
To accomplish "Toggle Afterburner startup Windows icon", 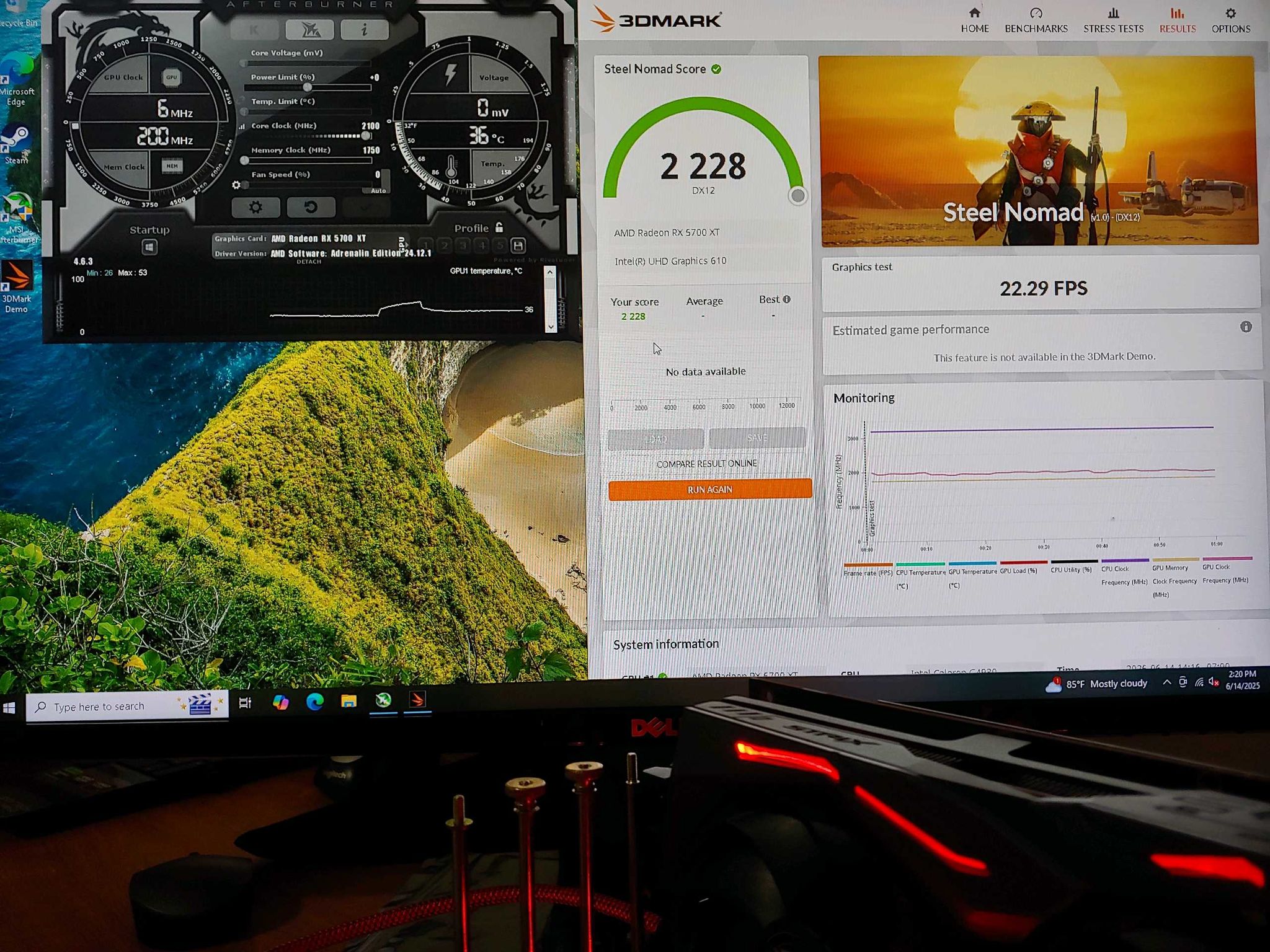I will [149, 247].
